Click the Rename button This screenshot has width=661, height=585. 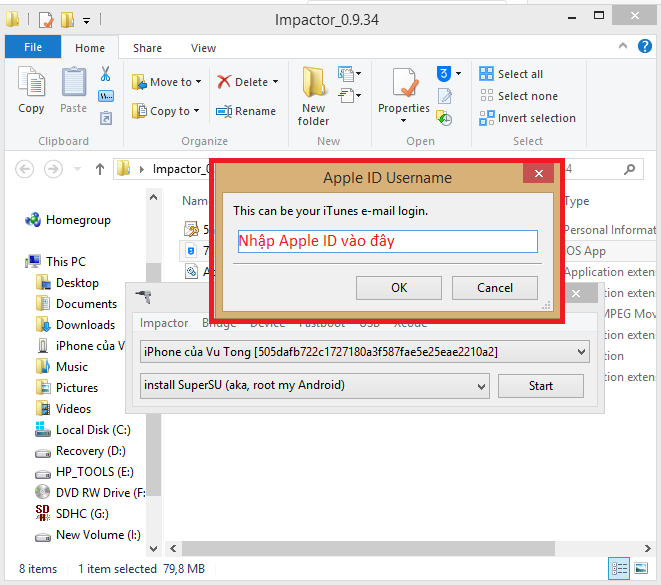point(246,111)
